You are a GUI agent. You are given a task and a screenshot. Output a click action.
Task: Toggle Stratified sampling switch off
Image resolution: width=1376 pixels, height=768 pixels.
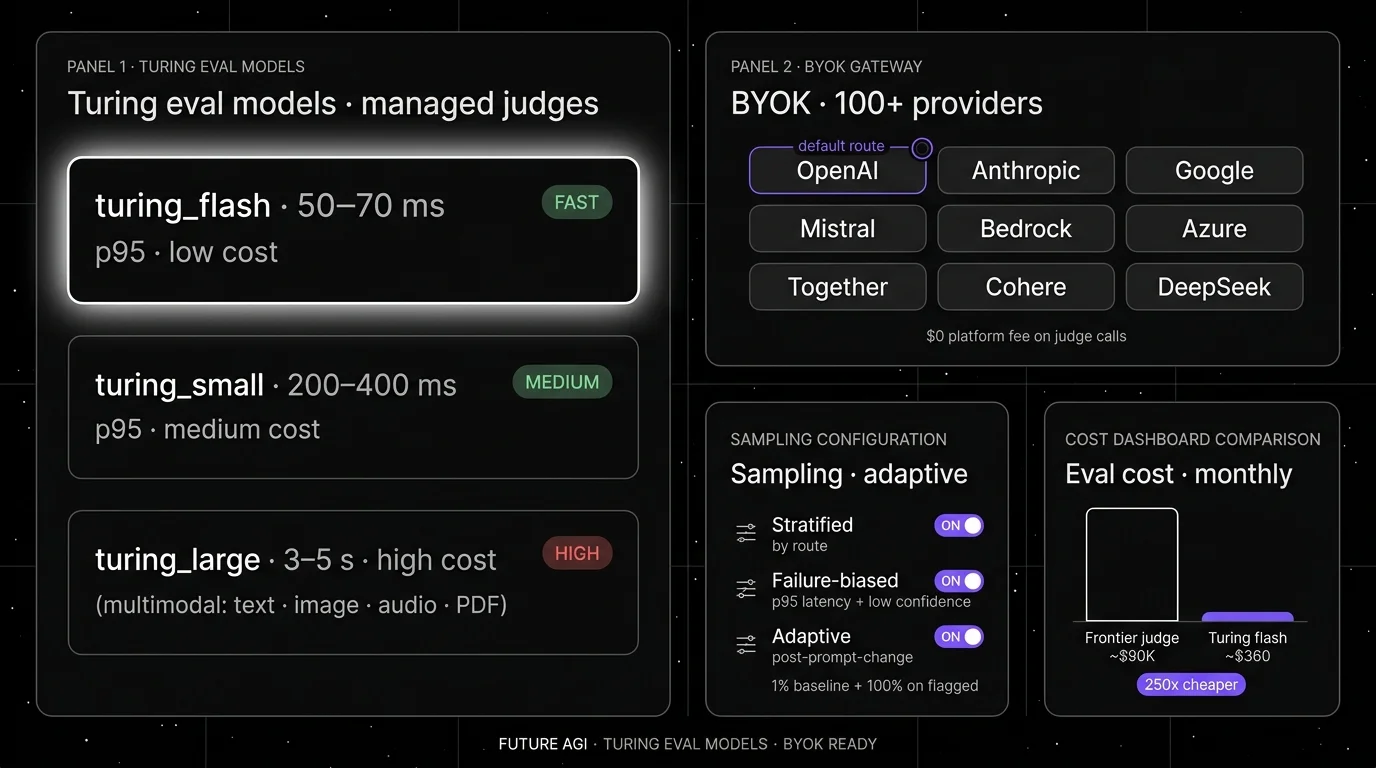click(x=959, y=525)
